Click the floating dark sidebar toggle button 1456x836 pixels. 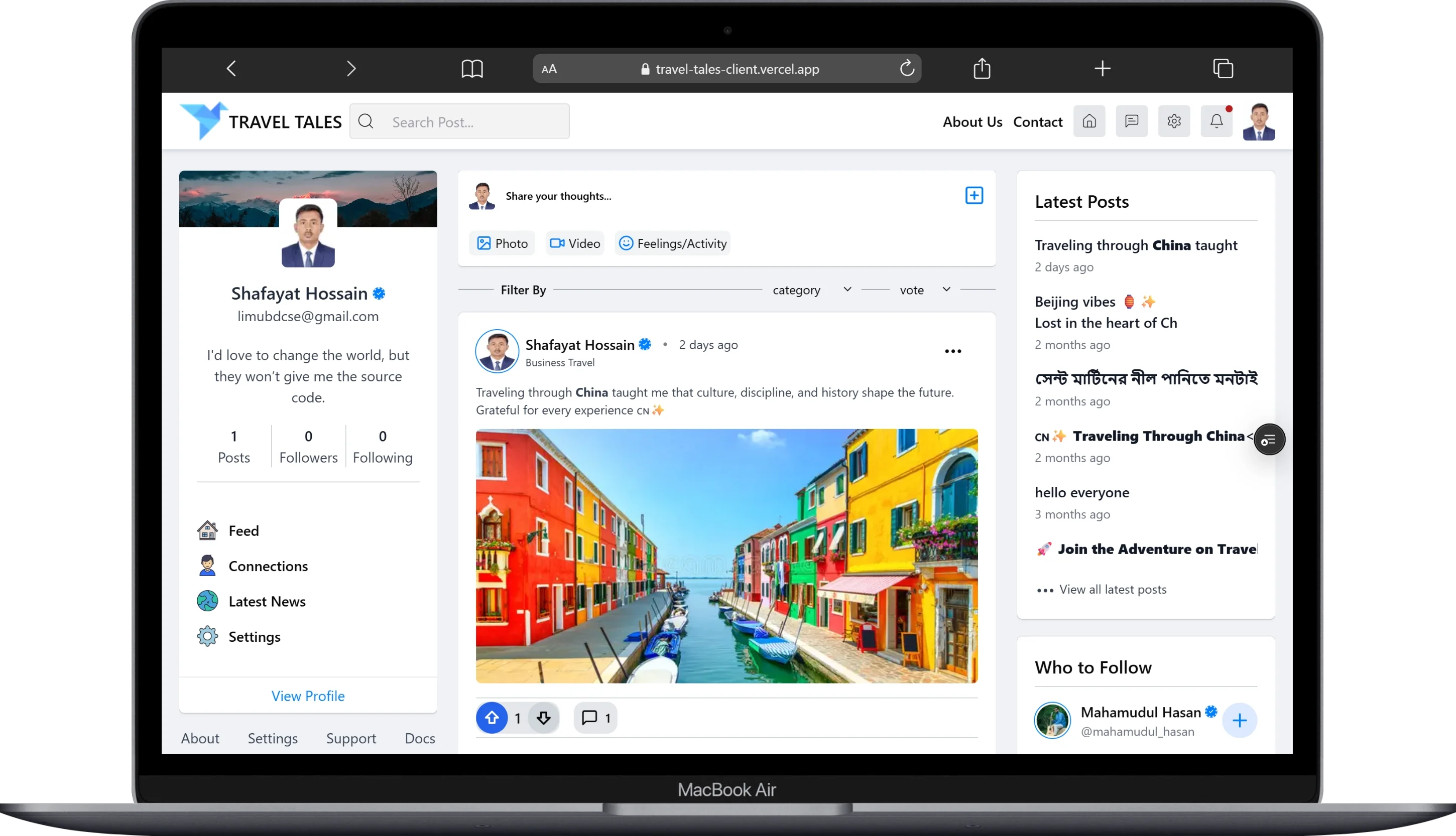(1269, 440)
